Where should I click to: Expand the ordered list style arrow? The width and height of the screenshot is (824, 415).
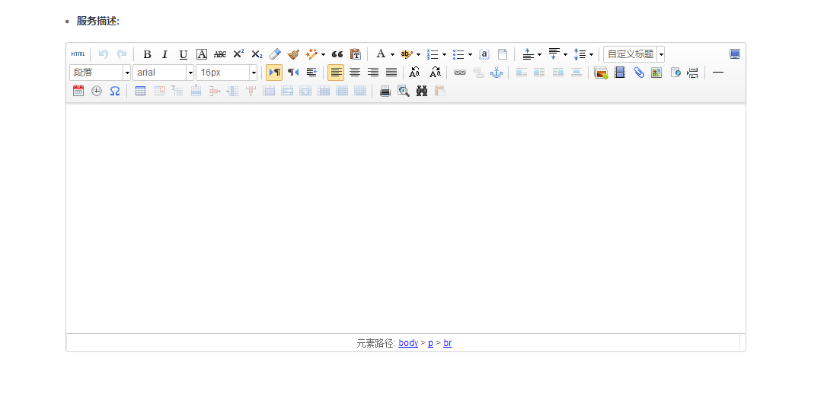coord(445,54)
